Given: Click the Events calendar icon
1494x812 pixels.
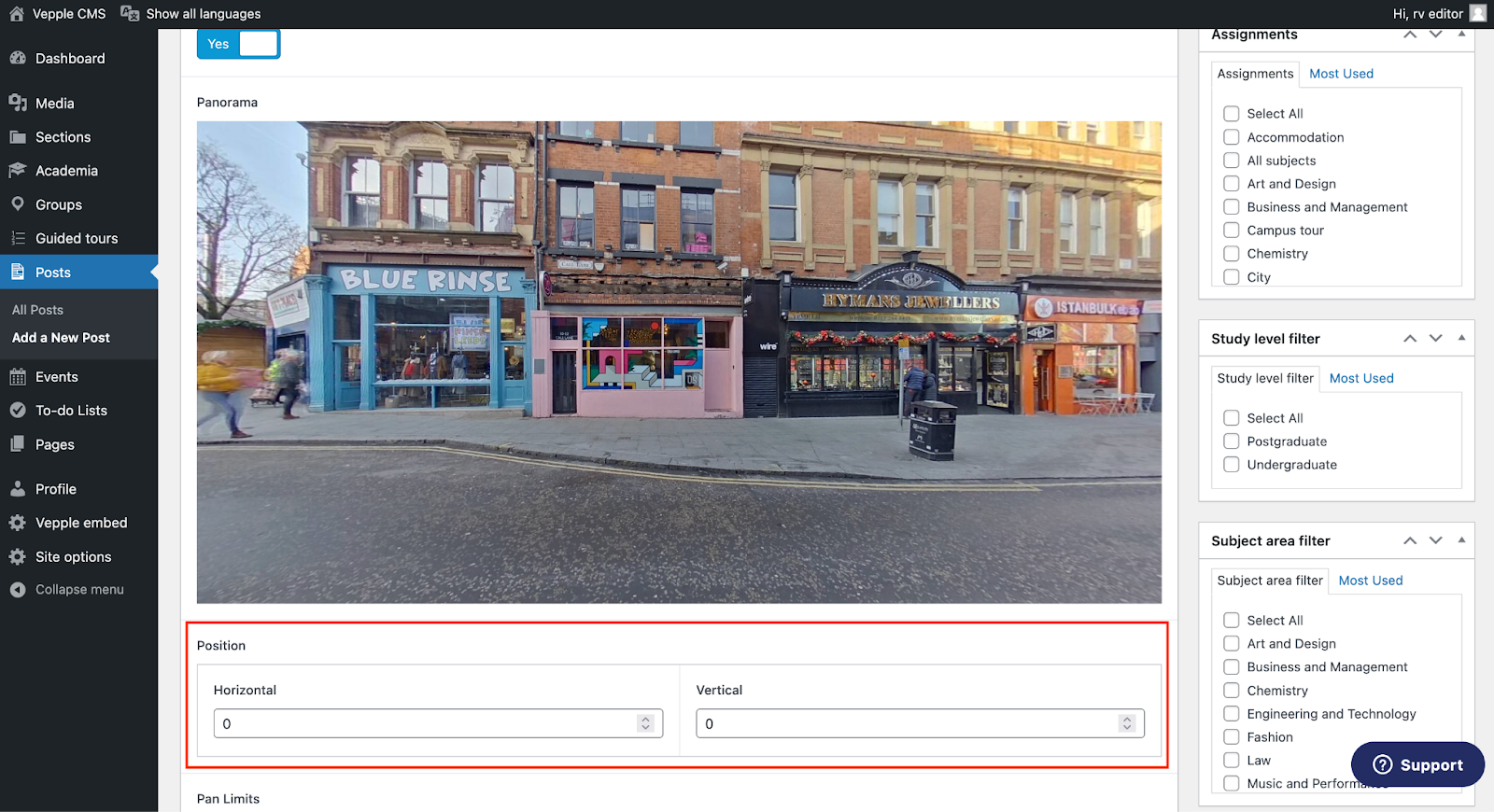Looking at the screenshot, I should coord(18,377).
